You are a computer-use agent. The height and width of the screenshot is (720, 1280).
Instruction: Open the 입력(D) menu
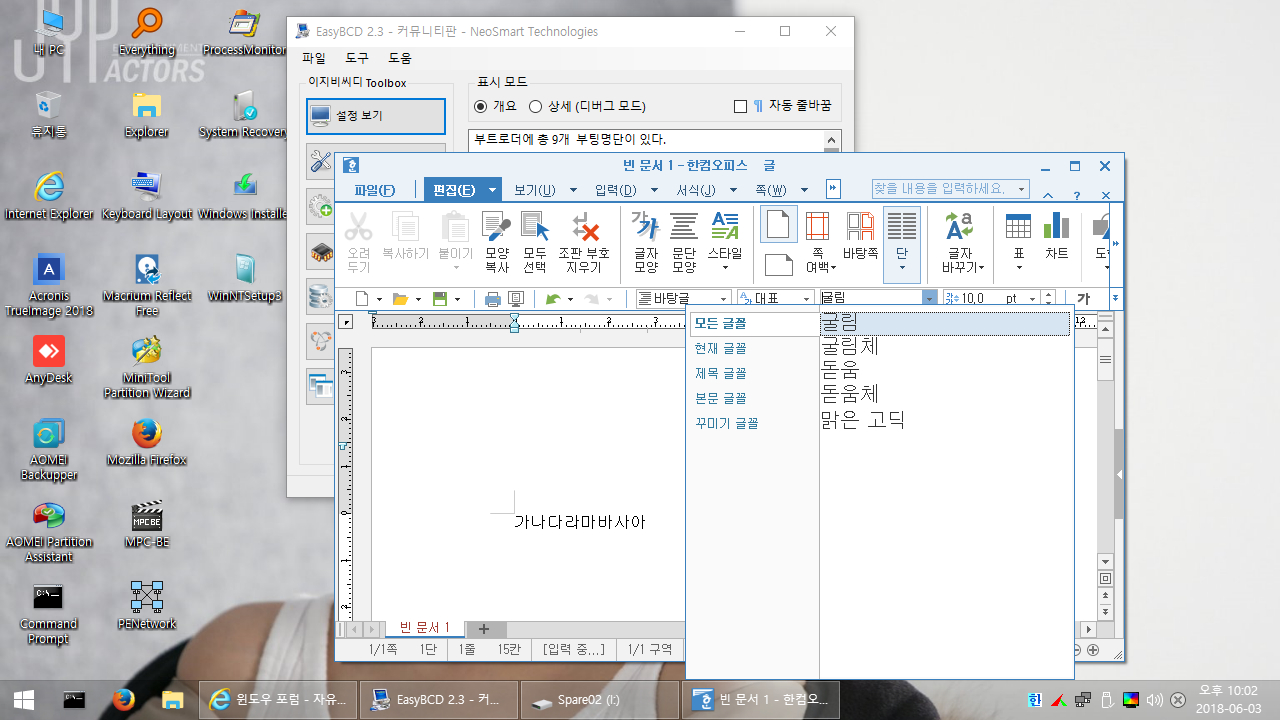[x=615, y=190]
